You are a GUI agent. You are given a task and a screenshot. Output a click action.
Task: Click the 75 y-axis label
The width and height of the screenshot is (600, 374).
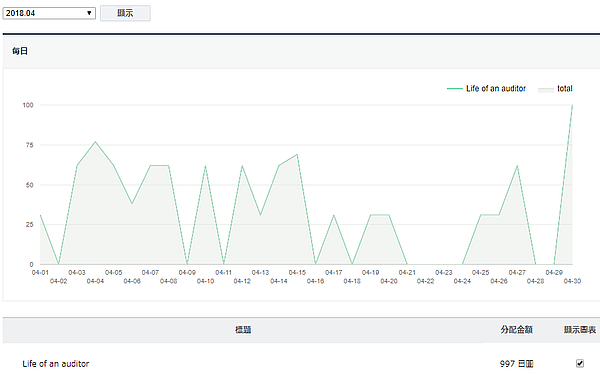pyautogui.click(x=29, y=145)
